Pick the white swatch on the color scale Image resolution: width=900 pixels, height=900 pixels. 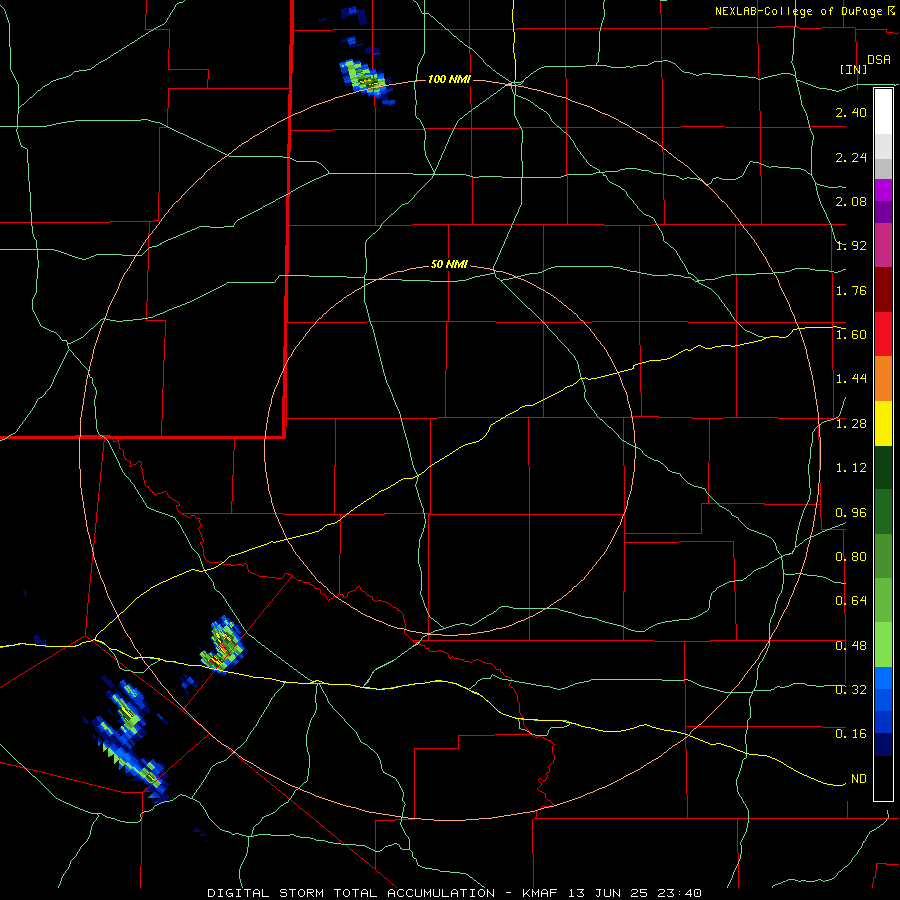(x=883, y=112)
